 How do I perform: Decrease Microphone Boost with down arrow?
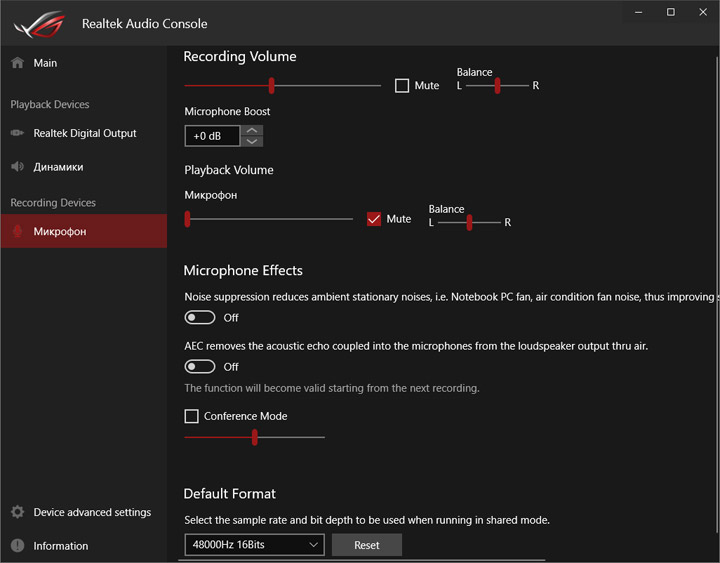(253, 141)
